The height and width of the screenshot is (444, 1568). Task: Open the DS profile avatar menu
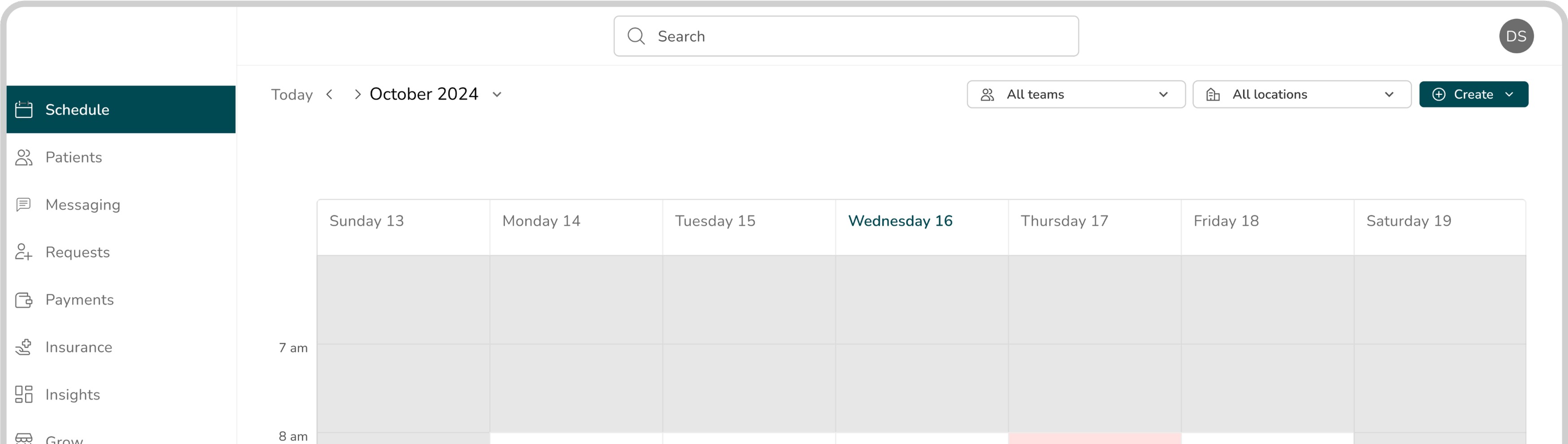tap(1516, 36)
